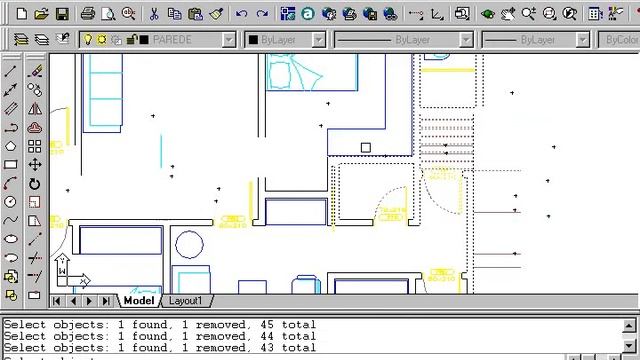Viewport: 640px width, 360px height.
Task: Open the ByColor plot style dropdown
Action: 619,40
